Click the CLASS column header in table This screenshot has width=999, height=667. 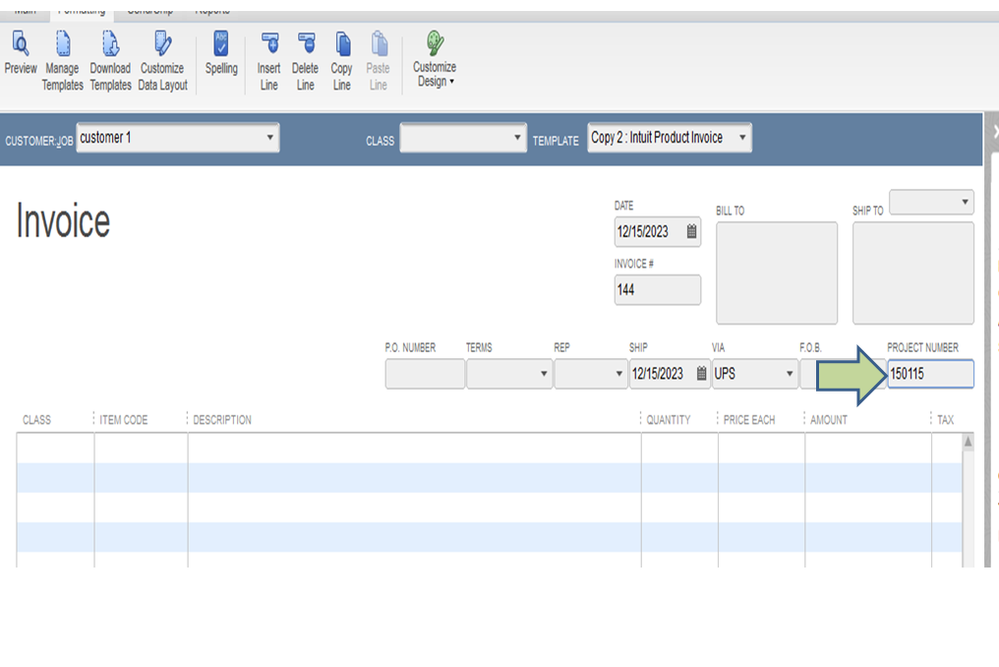(36, 420)
